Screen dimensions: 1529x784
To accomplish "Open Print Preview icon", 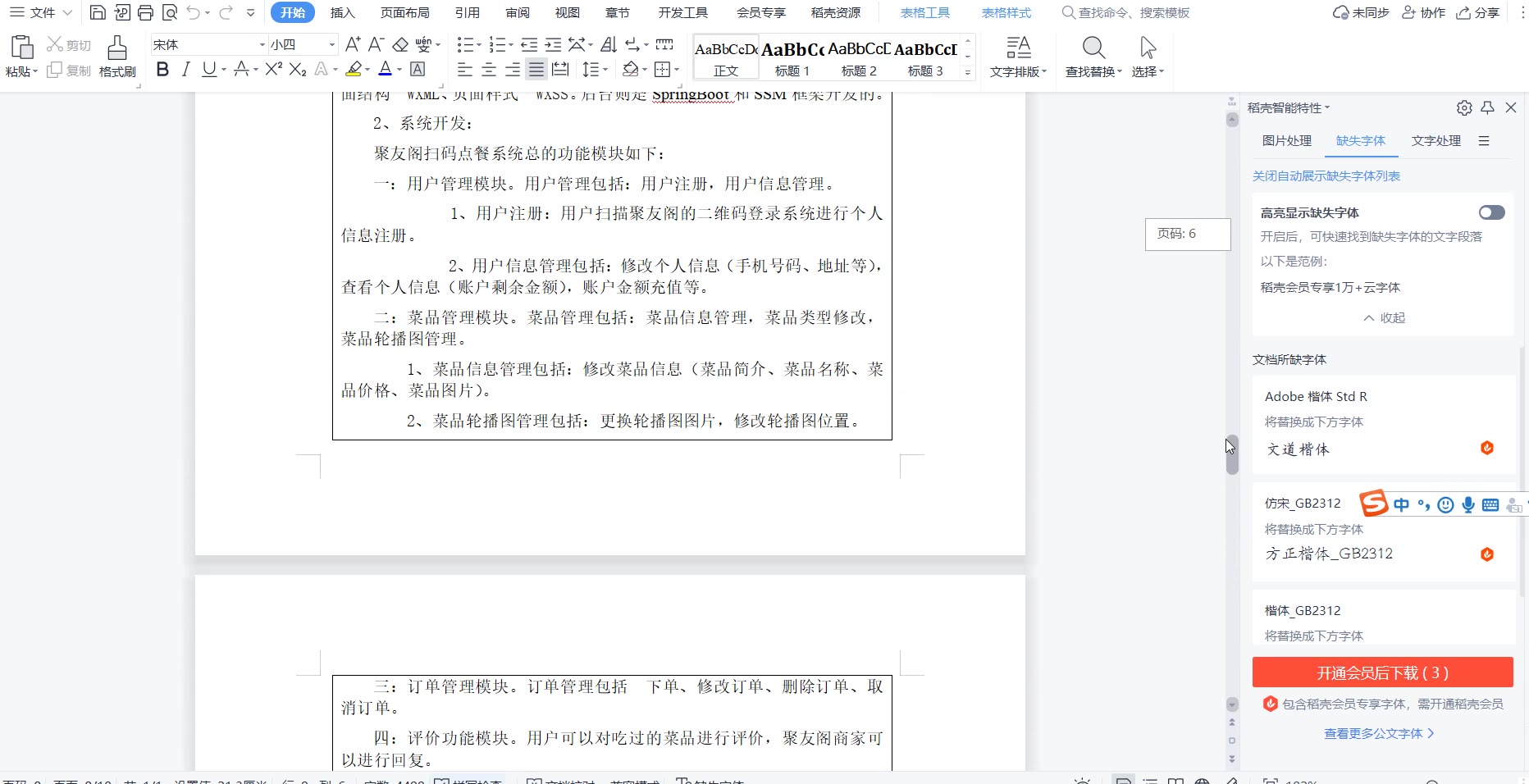I will click(x=169, y=12).
